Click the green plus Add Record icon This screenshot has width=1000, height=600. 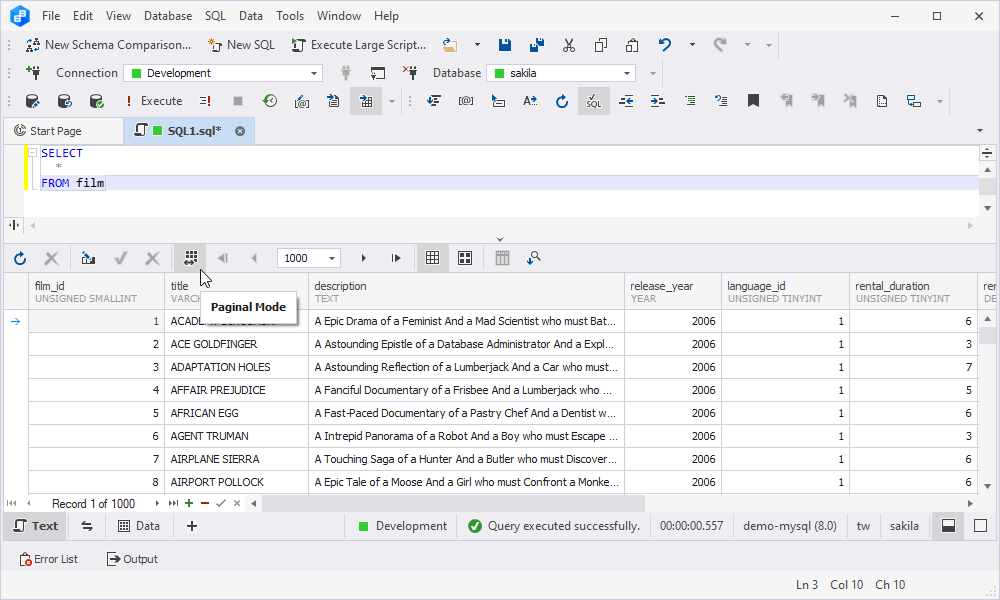tap(189, 503)
